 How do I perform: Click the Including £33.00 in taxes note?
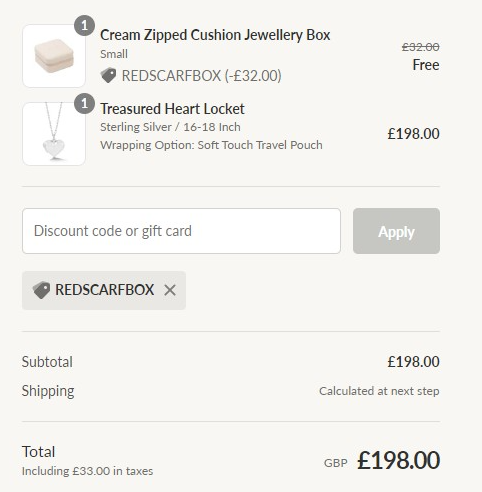tap(87, 471)
